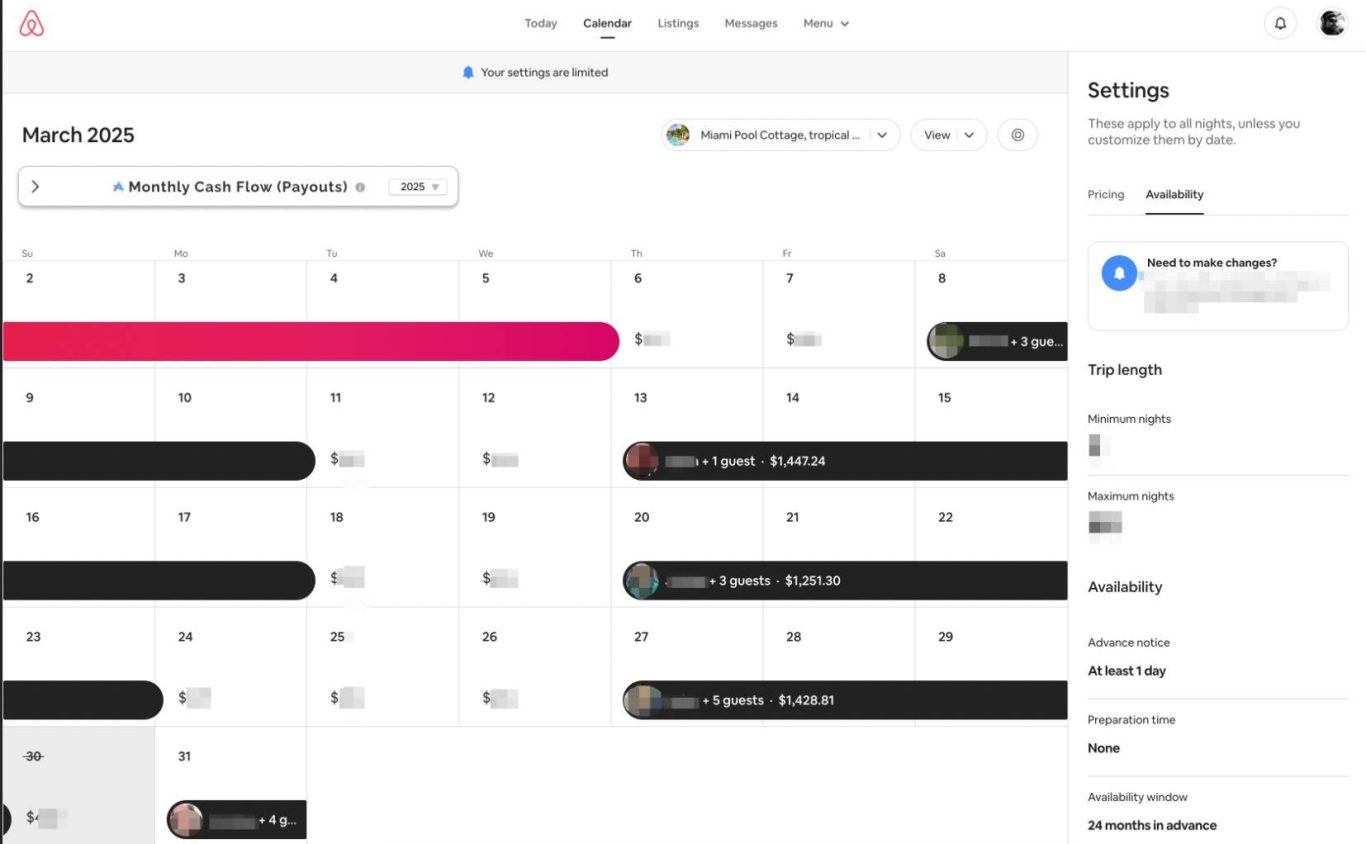Open the notifications bell icon
Image resolution: width=1366 pixels, height=844 pixels.
pyautogui.click(x=1280, y=24)
